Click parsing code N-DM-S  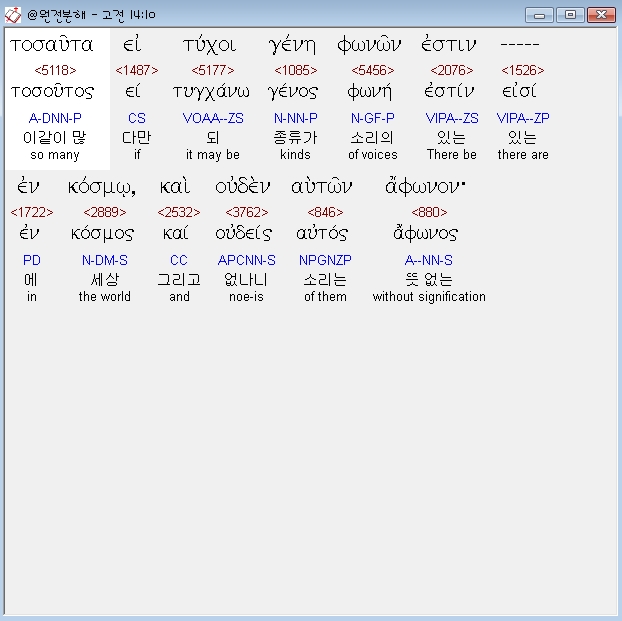coord(105,260)
